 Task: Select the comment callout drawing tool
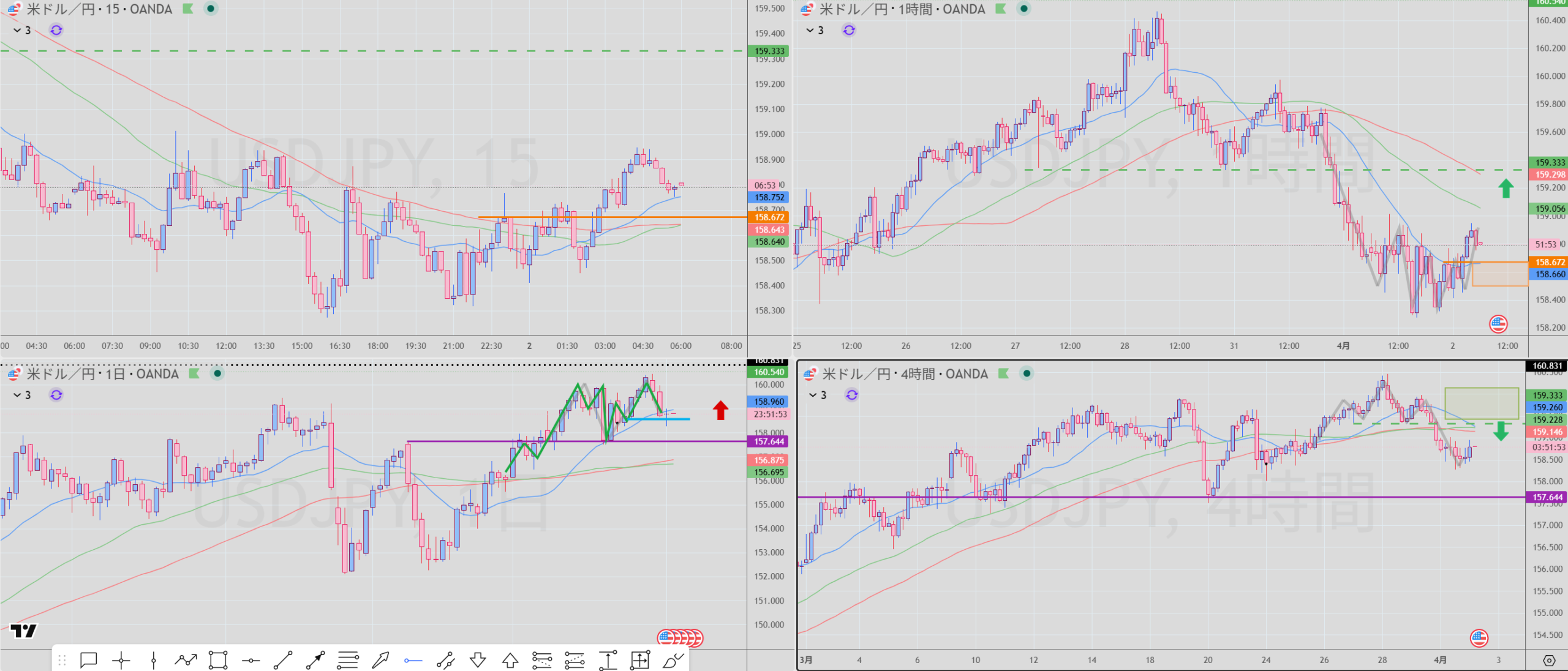89,660
